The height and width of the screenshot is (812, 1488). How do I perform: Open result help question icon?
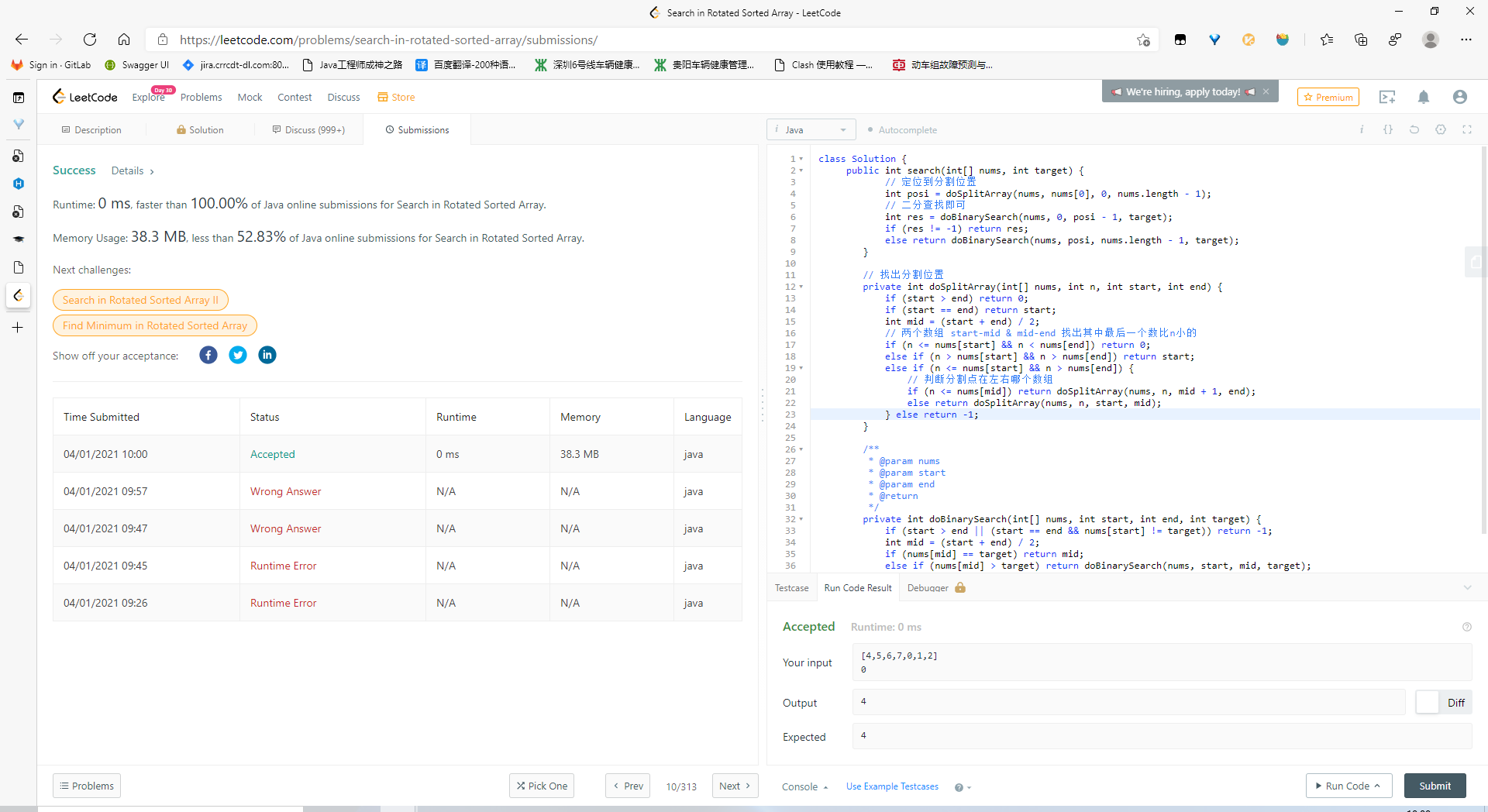[1467, 627]
